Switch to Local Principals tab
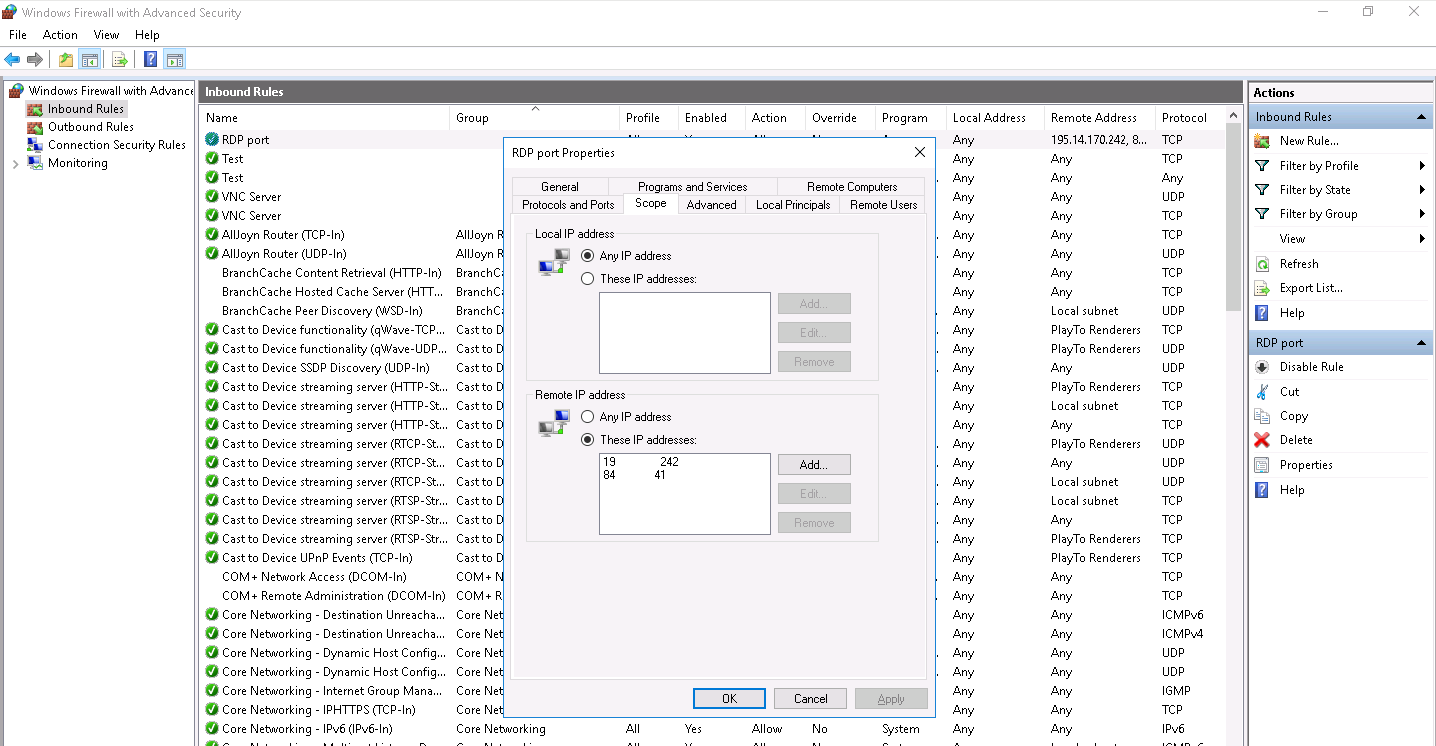Viewport: 1436px width, 746px height. (x=793, y=205)
